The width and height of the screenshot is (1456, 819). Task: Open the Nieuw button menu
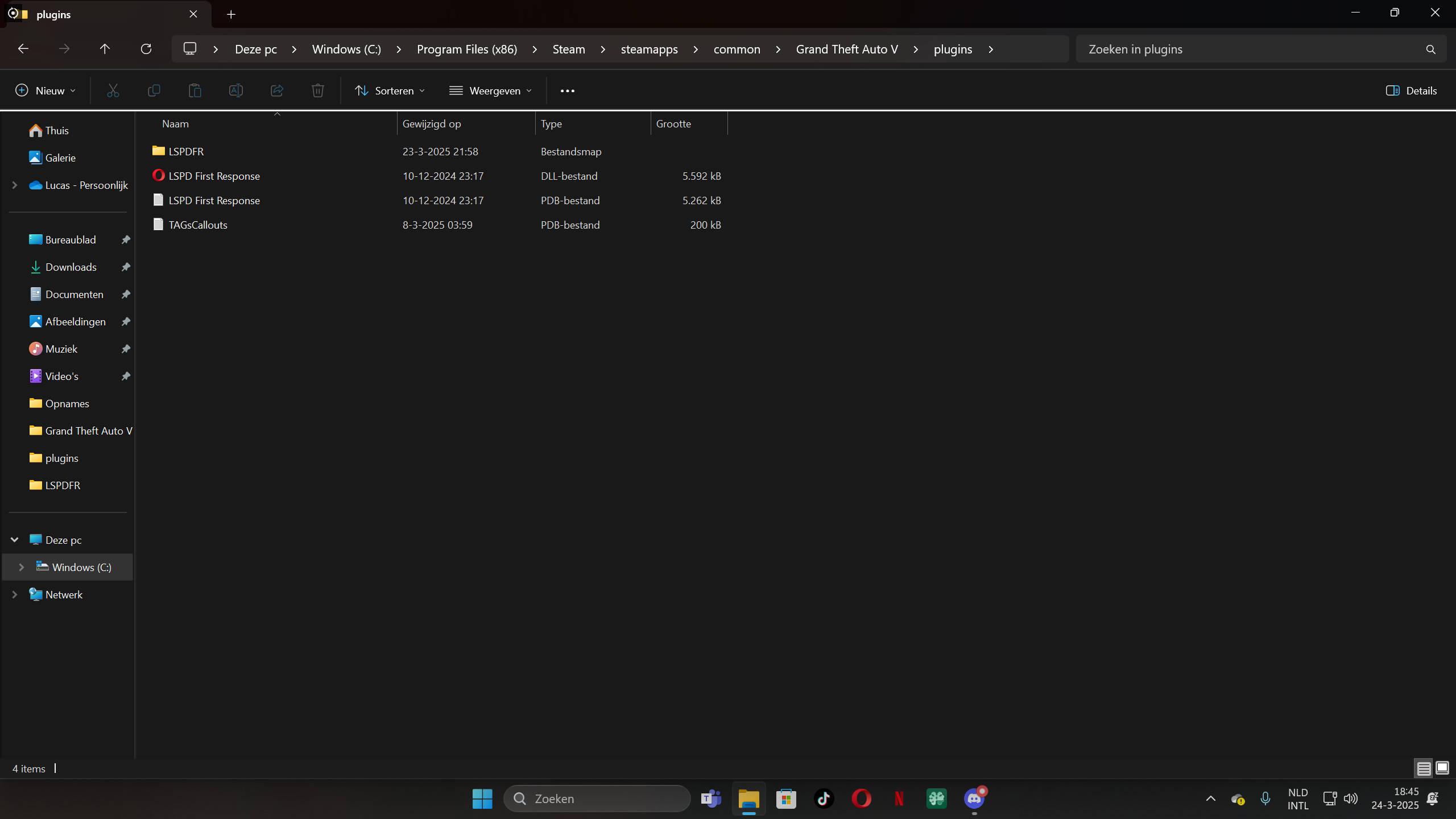point(45,90)
